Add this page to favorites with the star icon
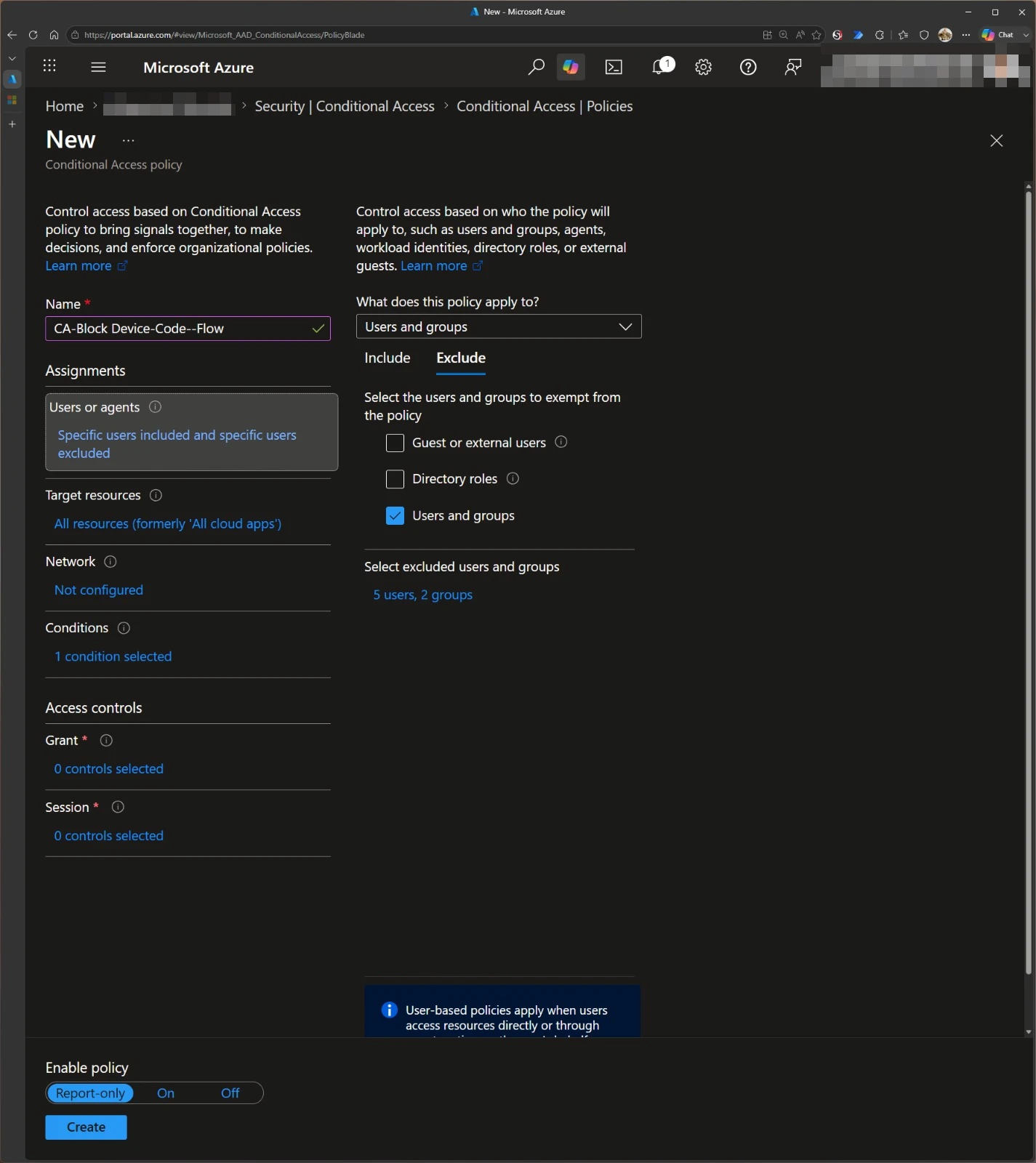Screen dimensions: 1036x1163 [x=816, y=35]
